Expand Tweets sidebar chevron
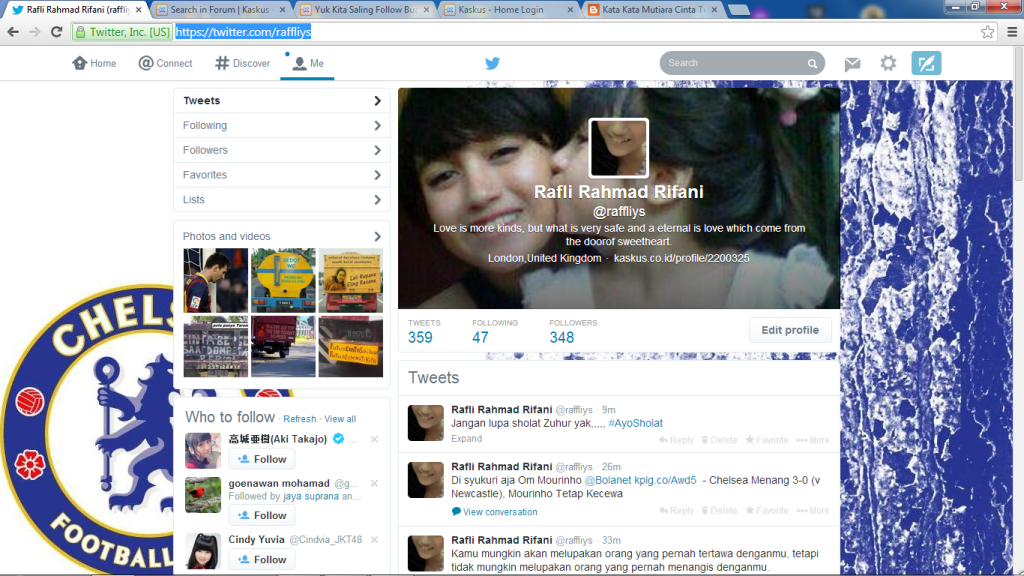Image resolution: width=1024 pixels, height=576 pixels. coord(377,101)
